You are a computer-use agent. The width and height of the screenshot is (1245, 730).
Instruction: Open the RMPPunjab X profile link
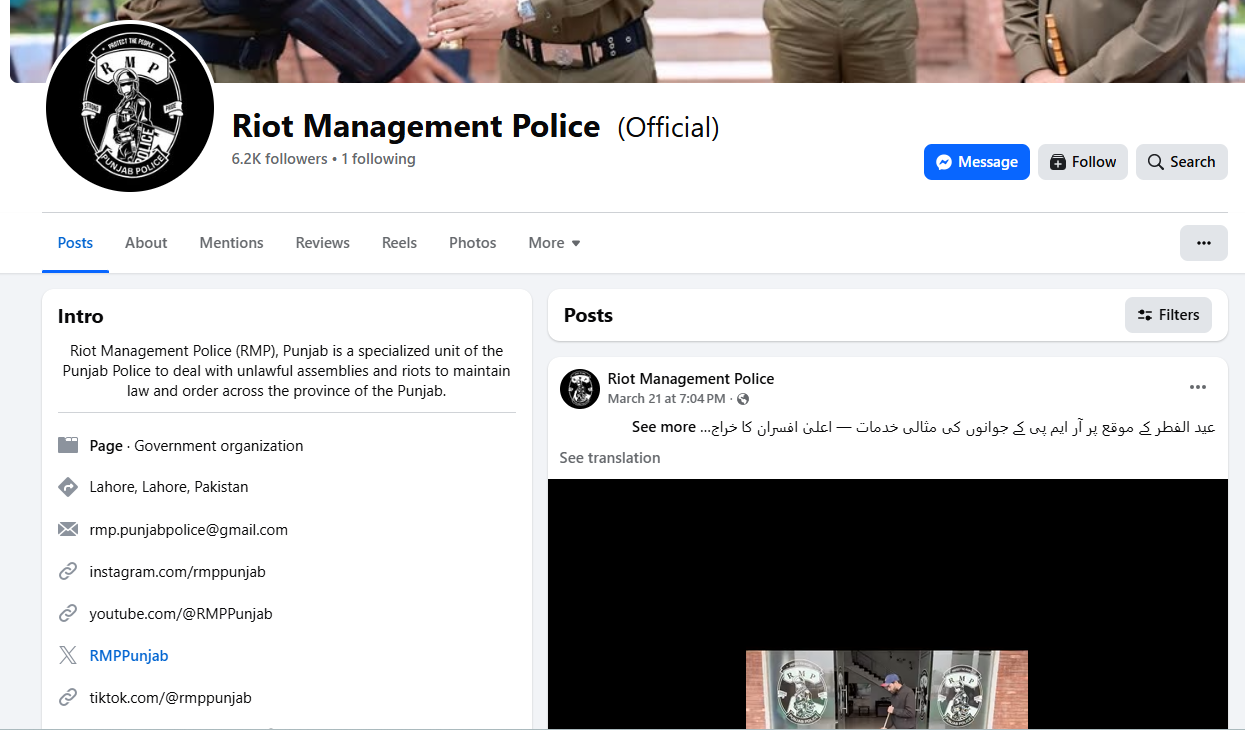coord(129,656)
